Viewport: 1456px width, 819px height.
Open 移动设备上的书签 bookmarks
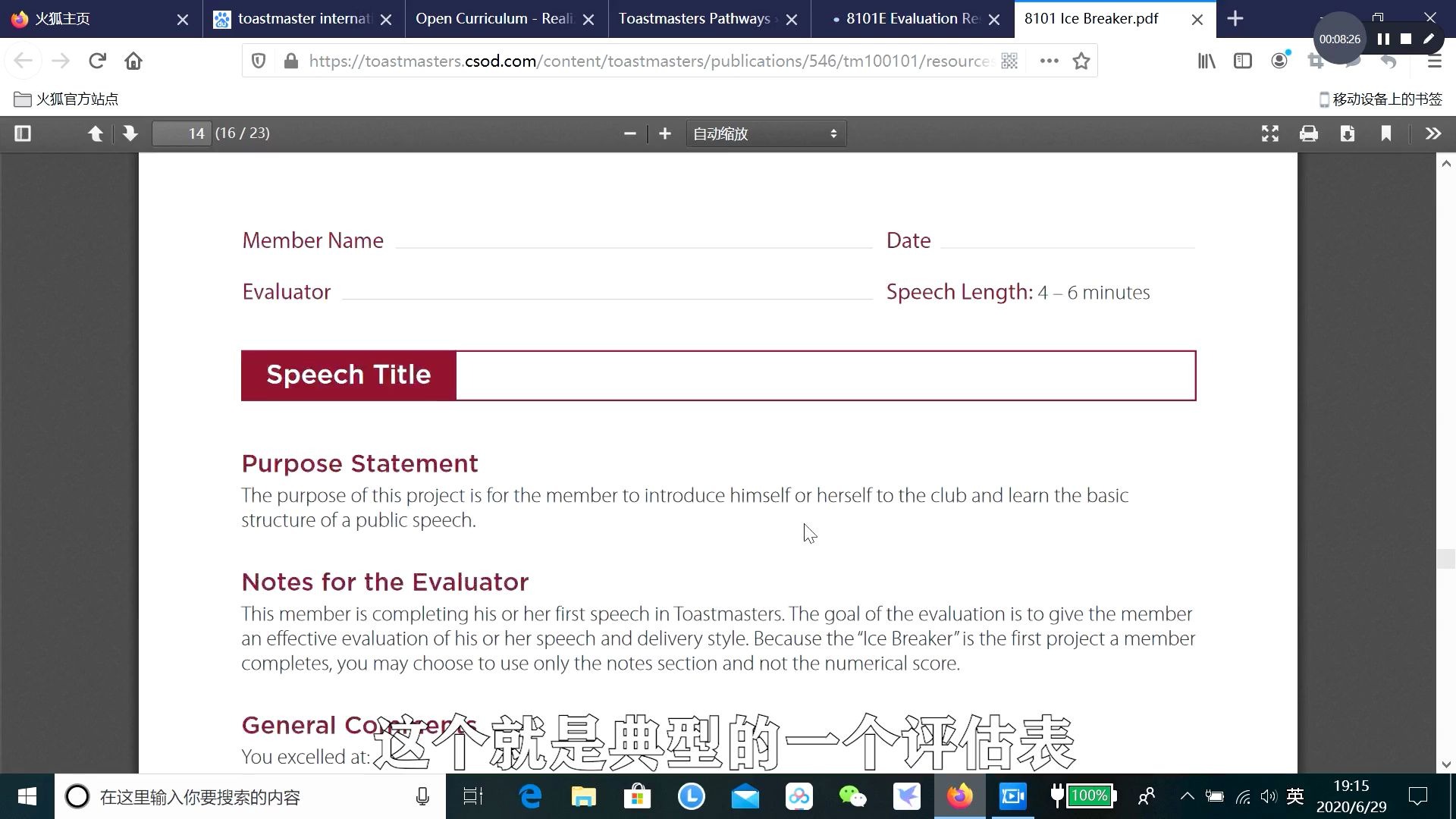click(x=1380, y=99)
